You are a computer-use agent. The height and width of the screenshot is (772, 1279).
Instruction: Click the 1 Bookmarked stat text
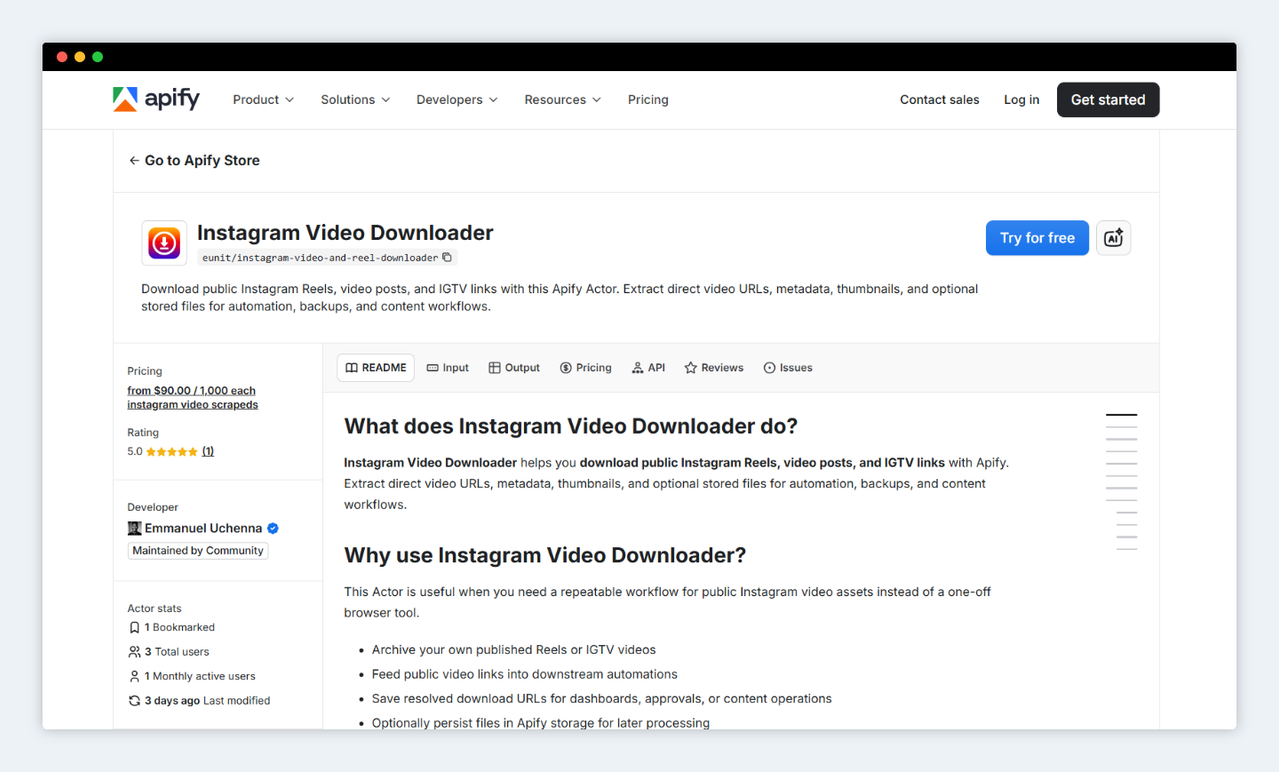180,628
